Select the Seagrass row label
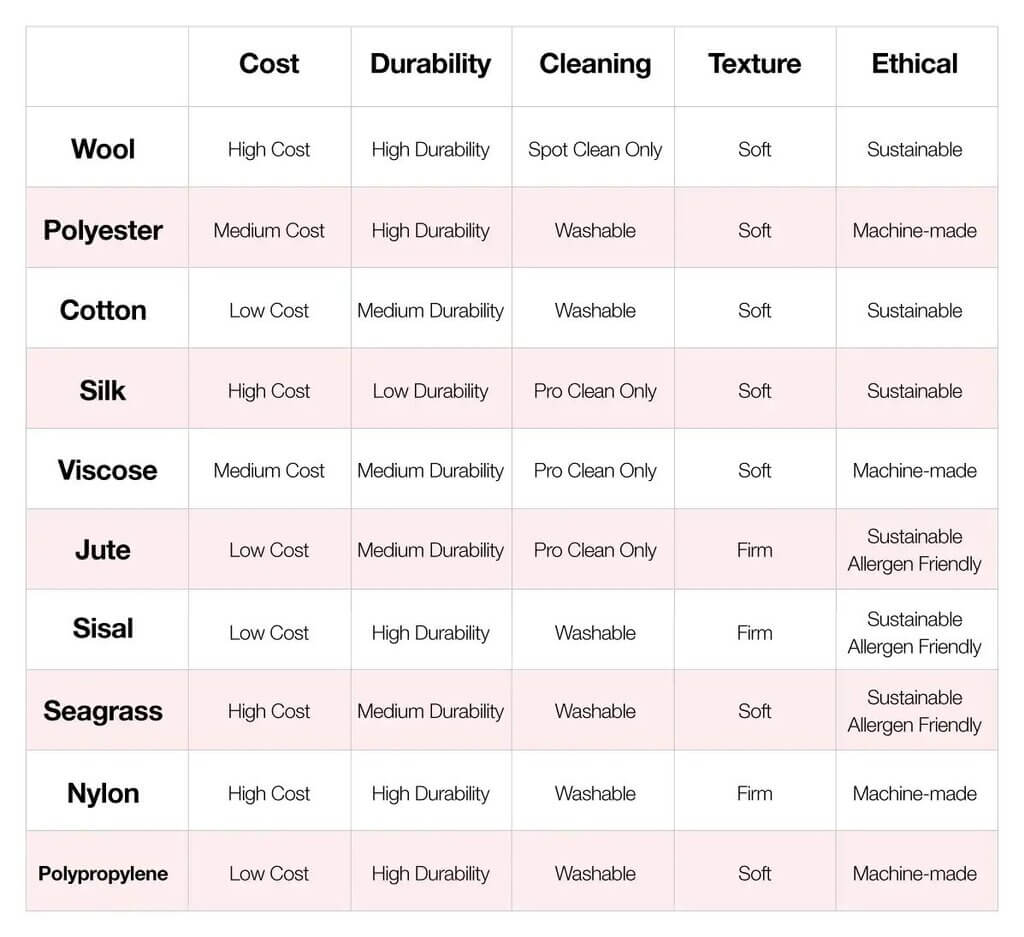 103,711
